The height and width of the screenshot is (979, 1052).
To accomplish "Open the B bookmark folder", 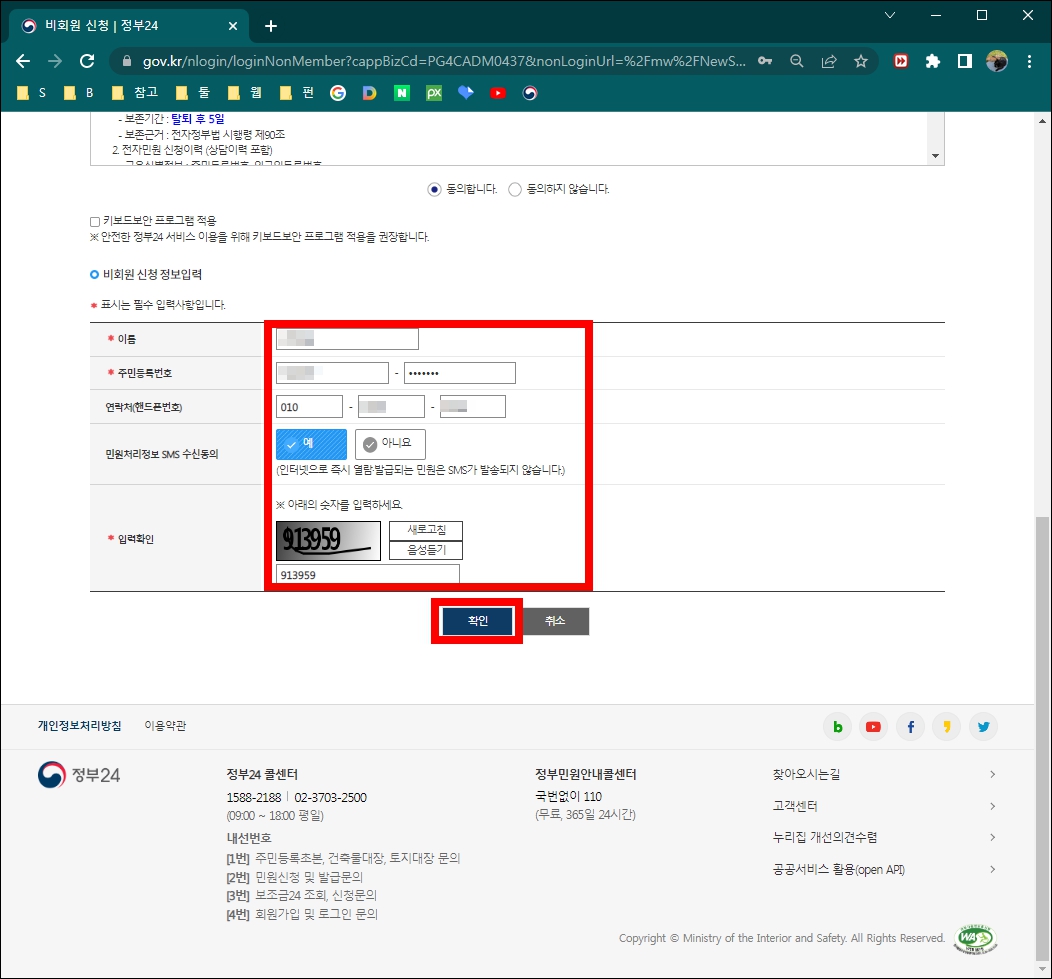I will pos(78,93).
